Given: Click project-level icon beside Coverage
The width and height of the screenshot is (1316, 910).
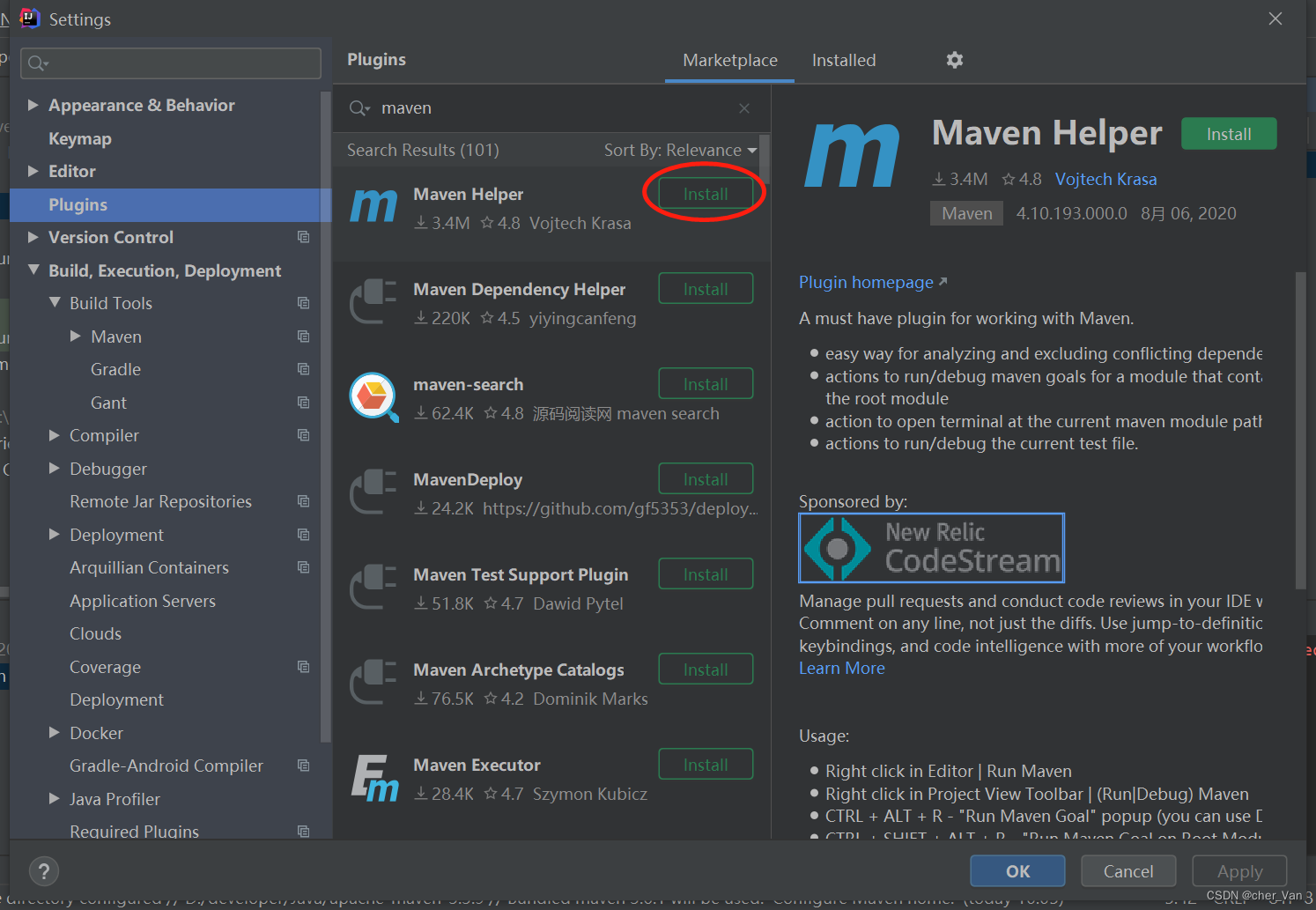Looking at the screenshot, I should tap(304, 667).
